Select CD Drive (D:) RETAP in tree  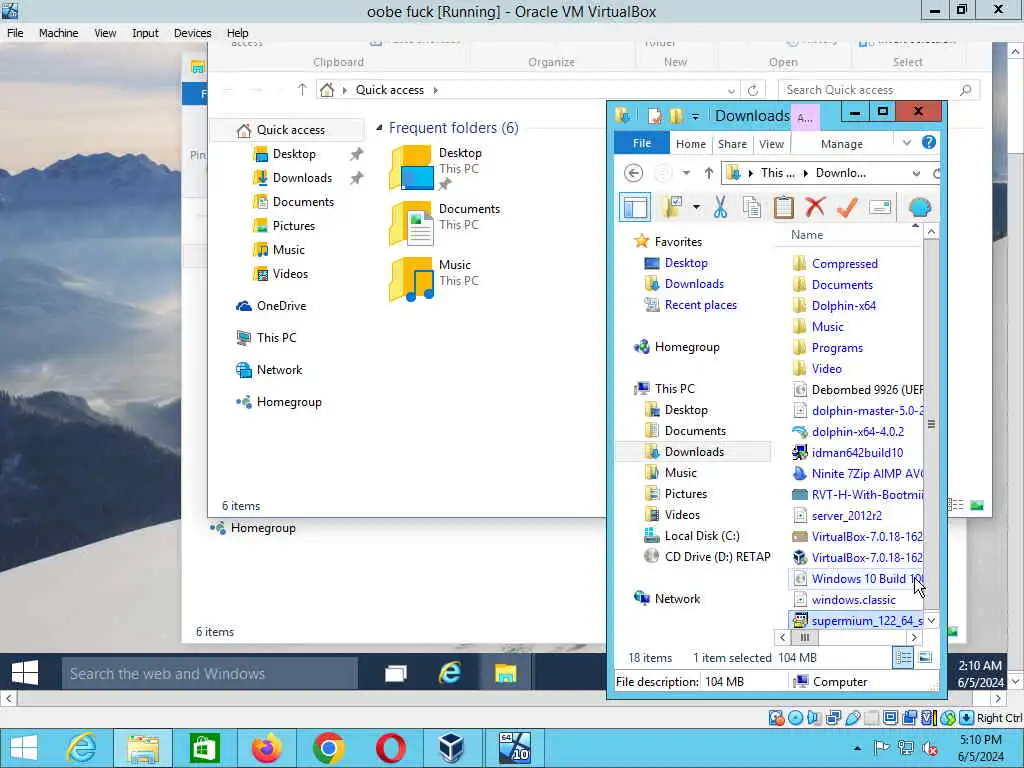717,556
